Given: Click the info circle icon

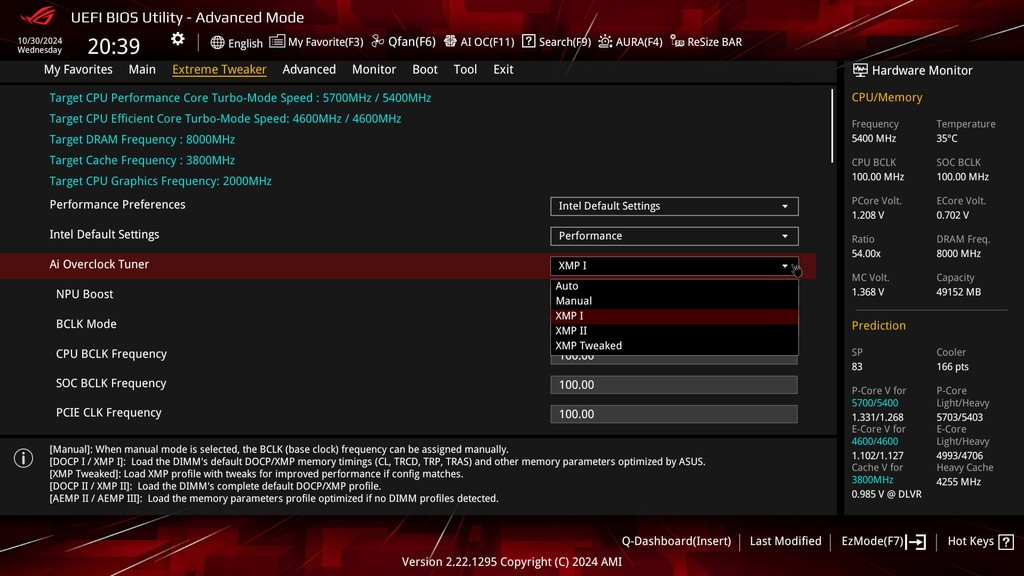Looking at the screenshot, I should coord(24,458).
